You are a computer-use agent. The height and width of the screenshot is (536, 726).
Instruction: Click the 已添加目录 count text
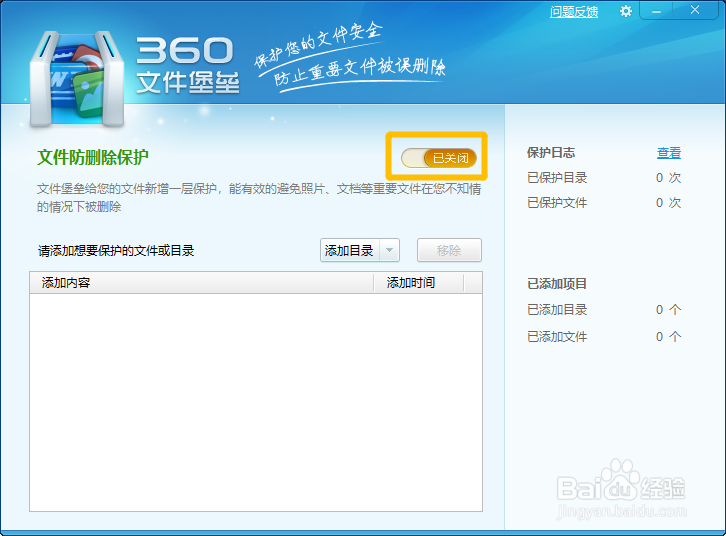click(668, 310)
